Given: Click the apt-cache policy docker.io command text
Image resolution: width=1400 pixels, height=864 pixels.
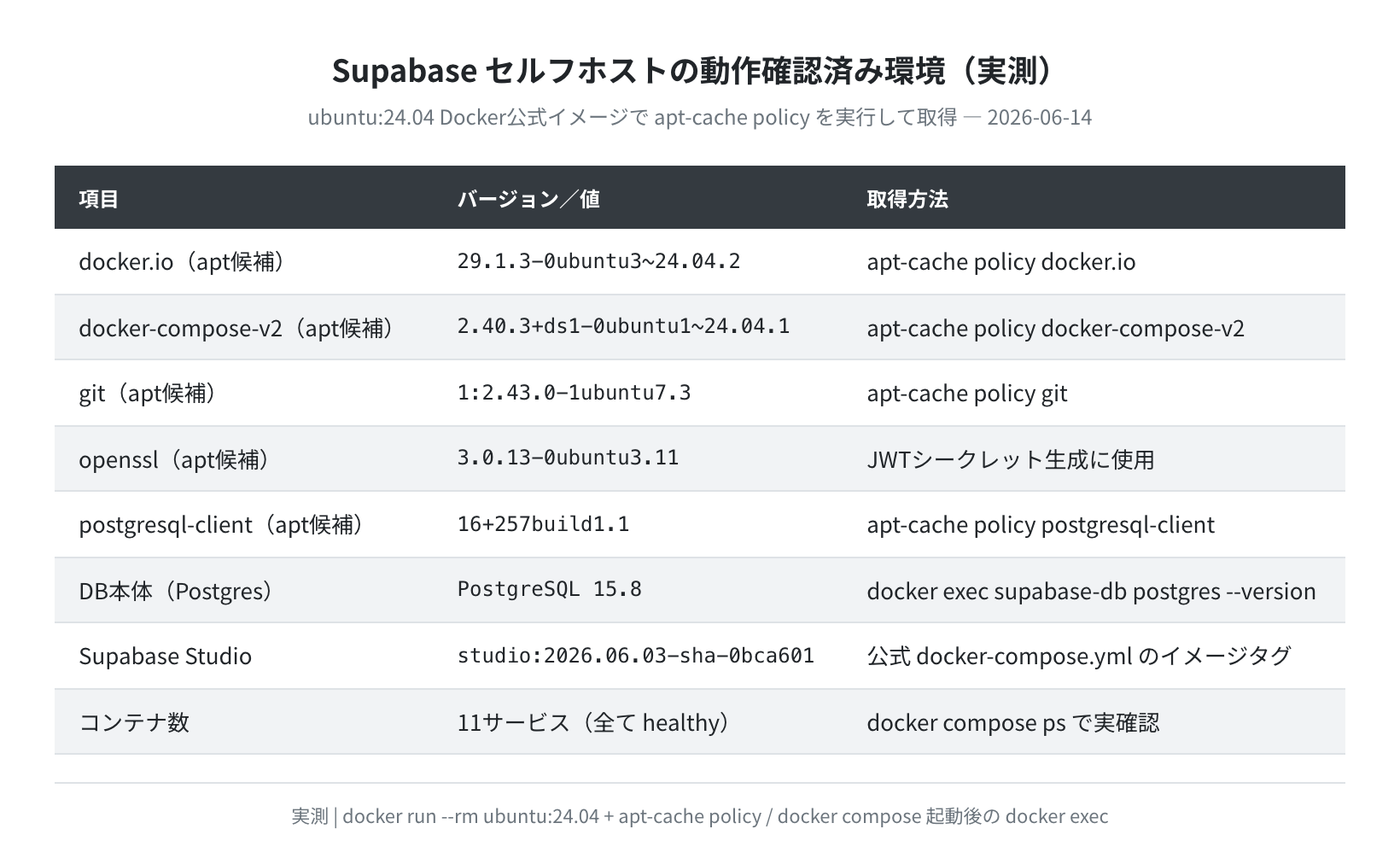Looking at the screenshot, I should click(1001, 261).
